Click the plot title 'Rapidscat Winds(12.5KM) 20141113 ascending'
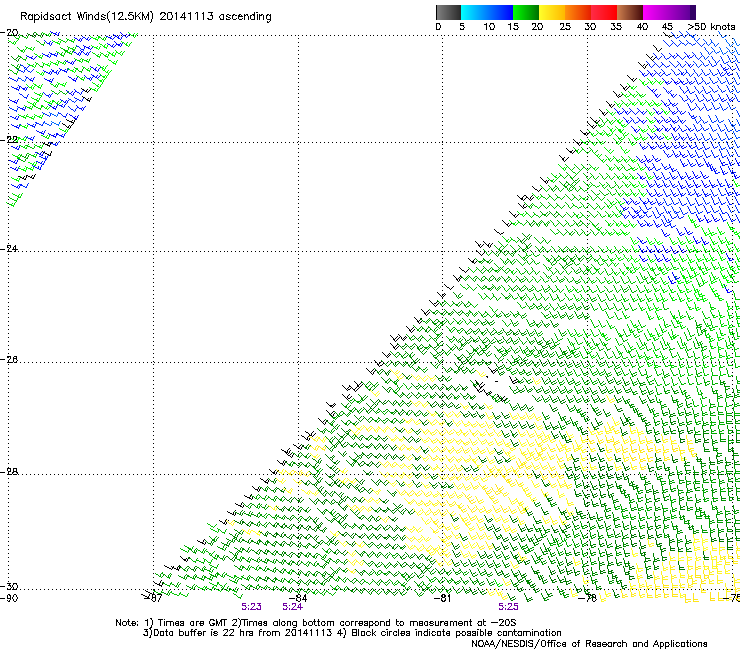The width and height of the screenshot is (740, 650). (146, 17)
